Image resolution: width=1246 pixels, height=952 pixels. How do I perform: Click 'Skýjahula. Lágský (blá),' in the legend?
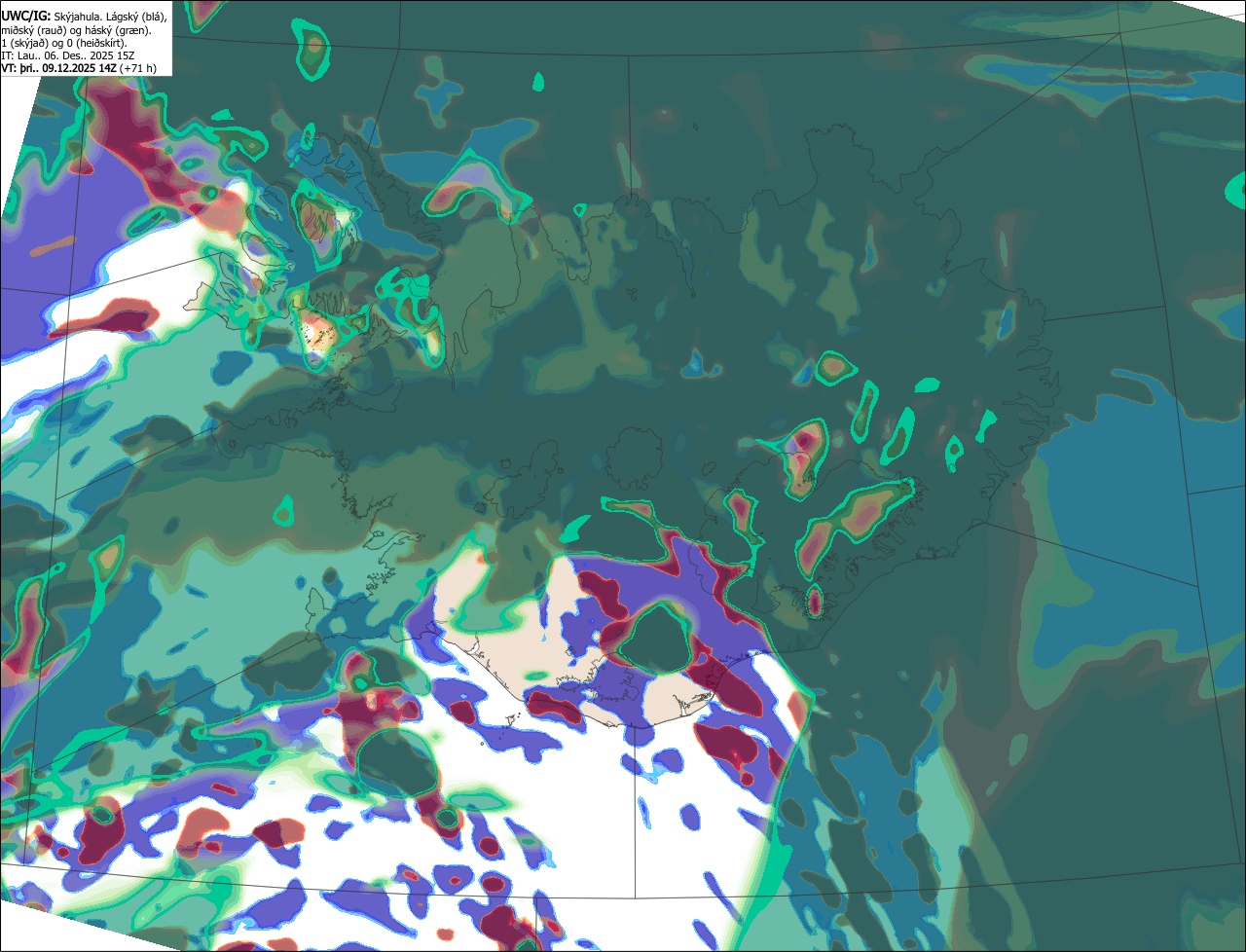pos(111,18)
